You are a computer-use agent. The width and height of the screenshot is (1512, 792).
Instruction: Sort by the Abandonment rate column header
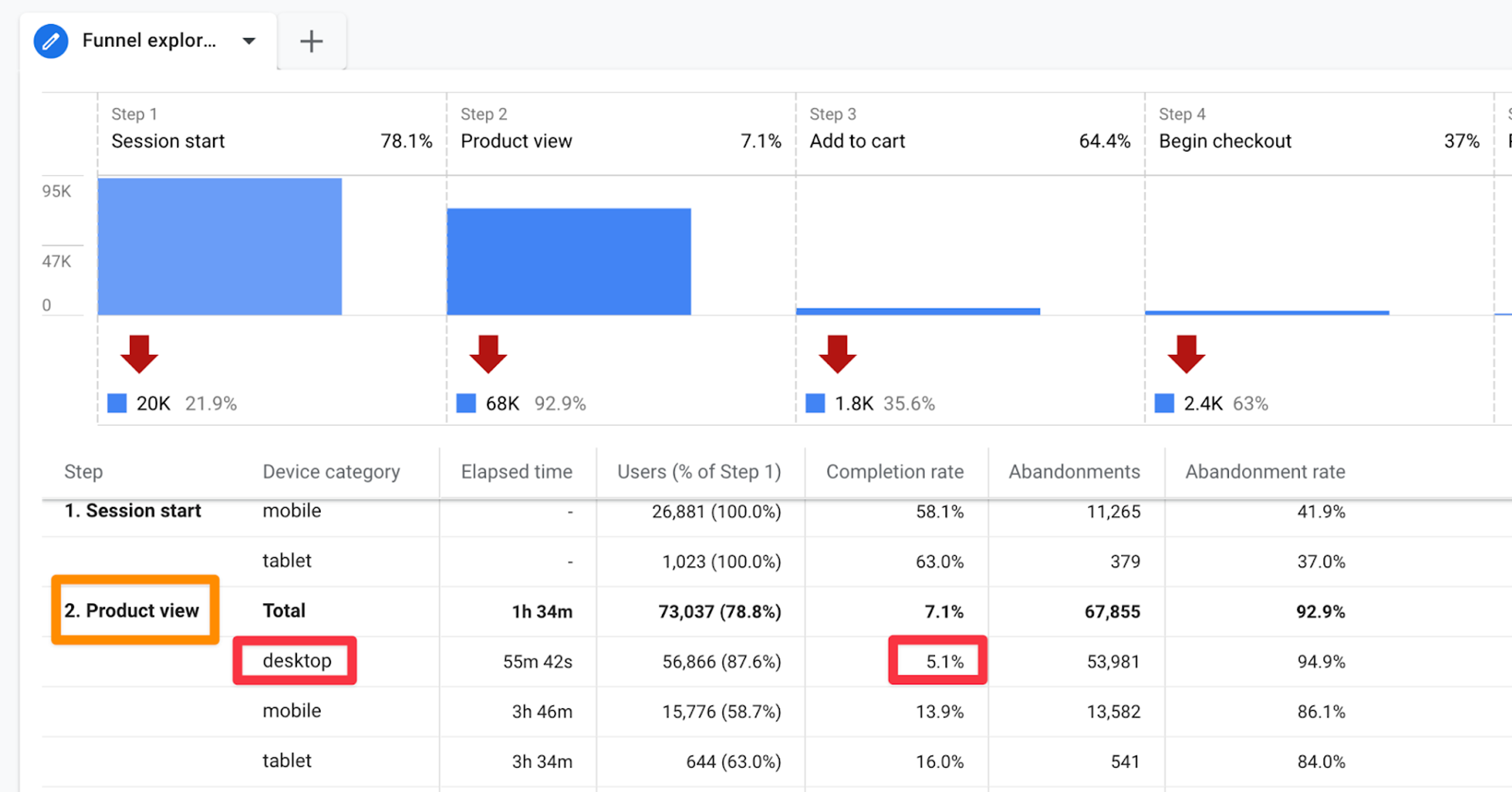click(x=1265, y=471)
